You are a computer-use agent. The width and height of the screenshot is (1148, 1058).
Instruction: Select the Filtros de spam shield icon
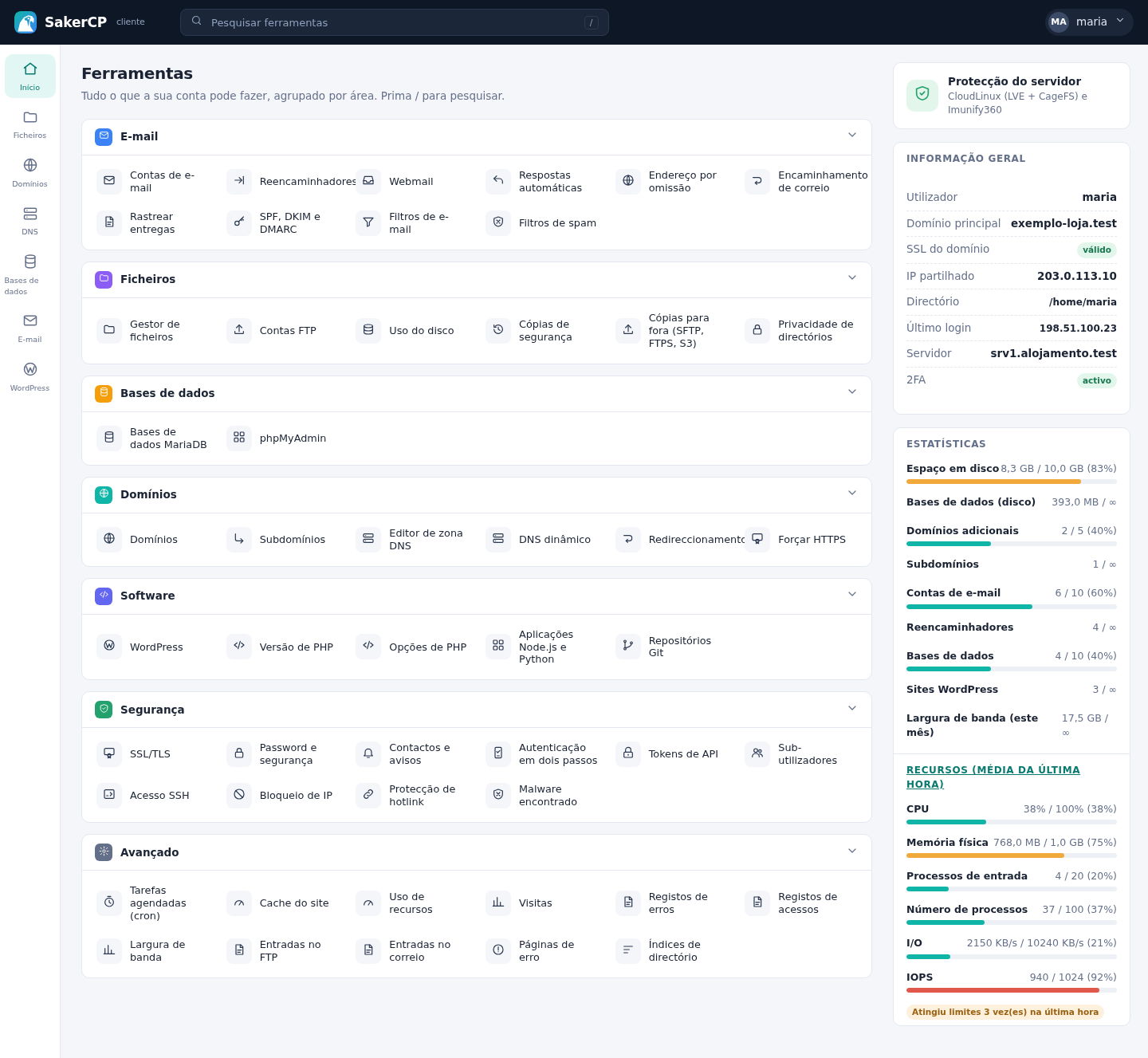498,222
